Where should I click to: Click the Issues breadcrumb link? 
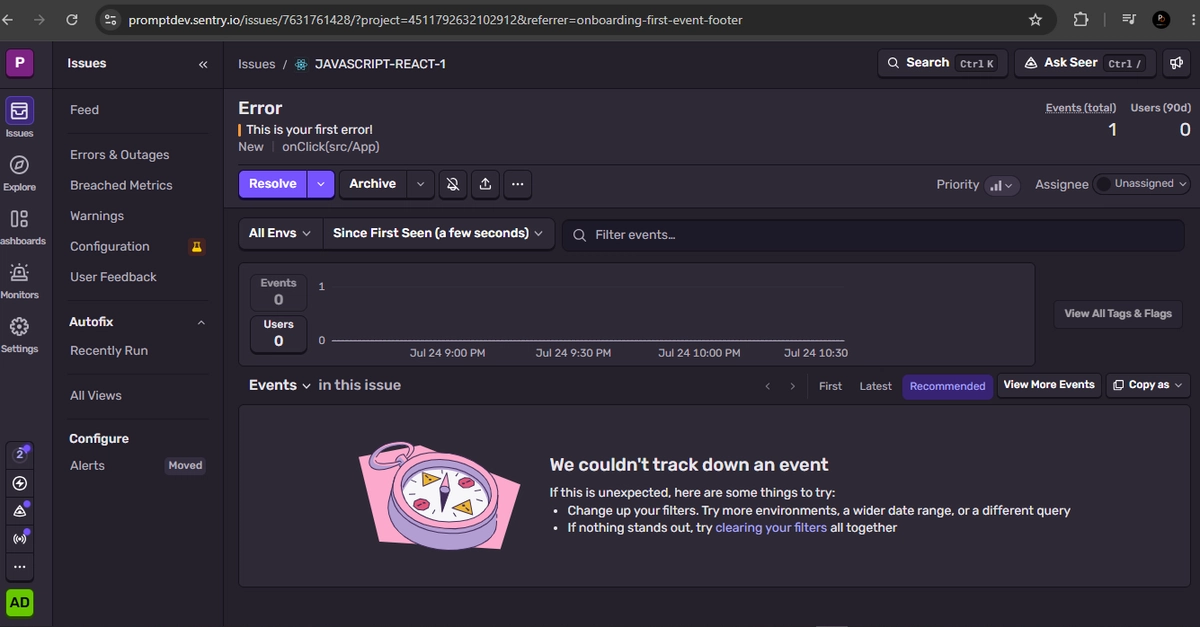click(x=256, y=64)
